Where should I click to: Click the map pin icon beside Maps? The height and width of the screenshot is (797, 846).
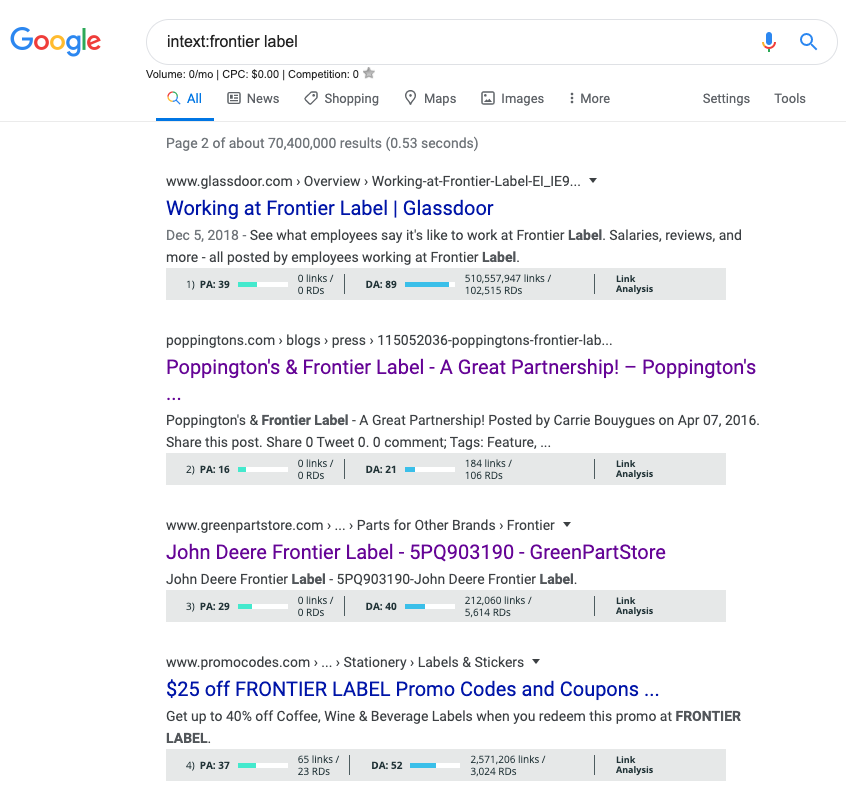click(x=409, y=98)
